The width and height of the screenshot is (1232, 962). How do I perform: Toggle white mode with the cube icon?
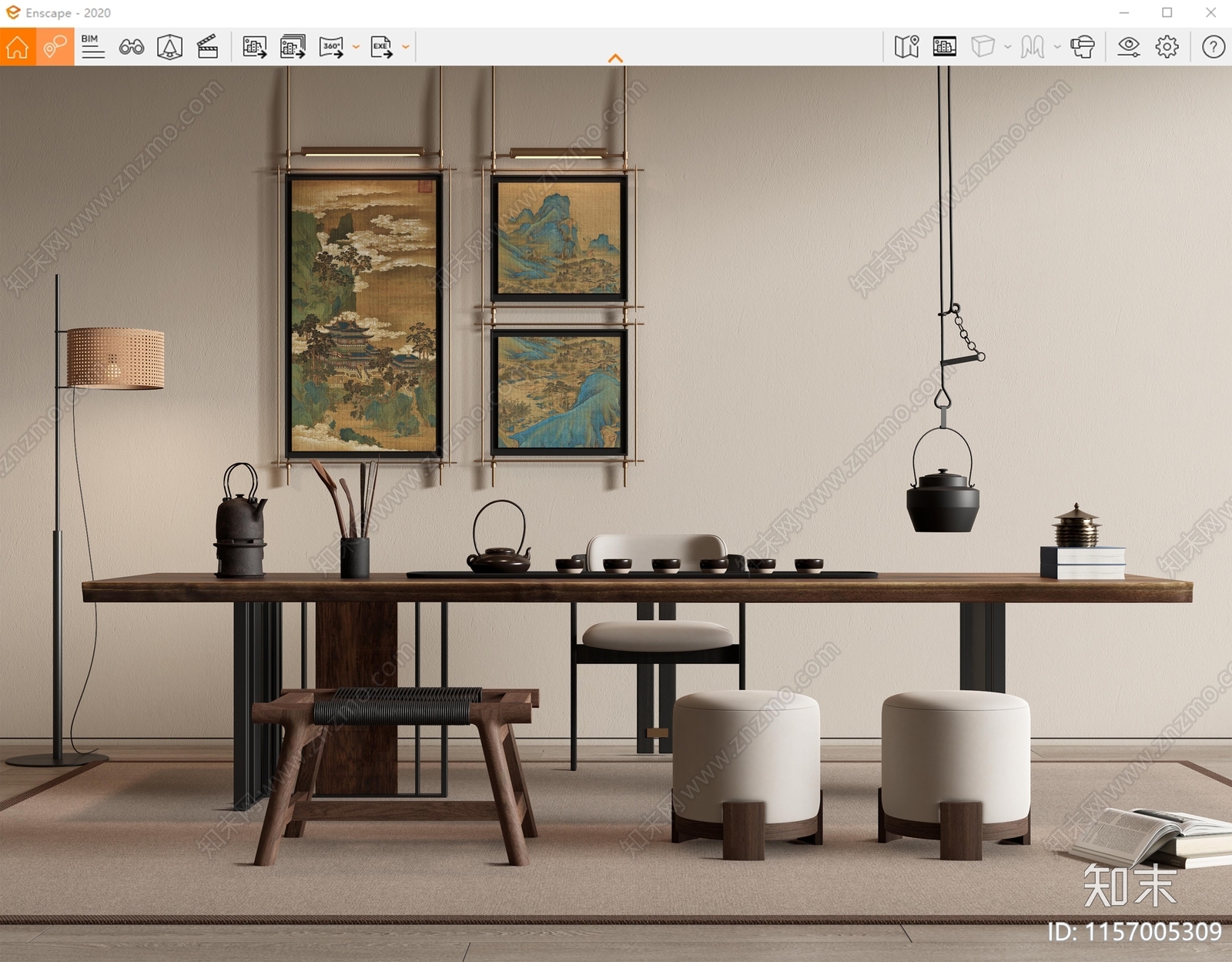pyautogui.click(x=983, y=47)
